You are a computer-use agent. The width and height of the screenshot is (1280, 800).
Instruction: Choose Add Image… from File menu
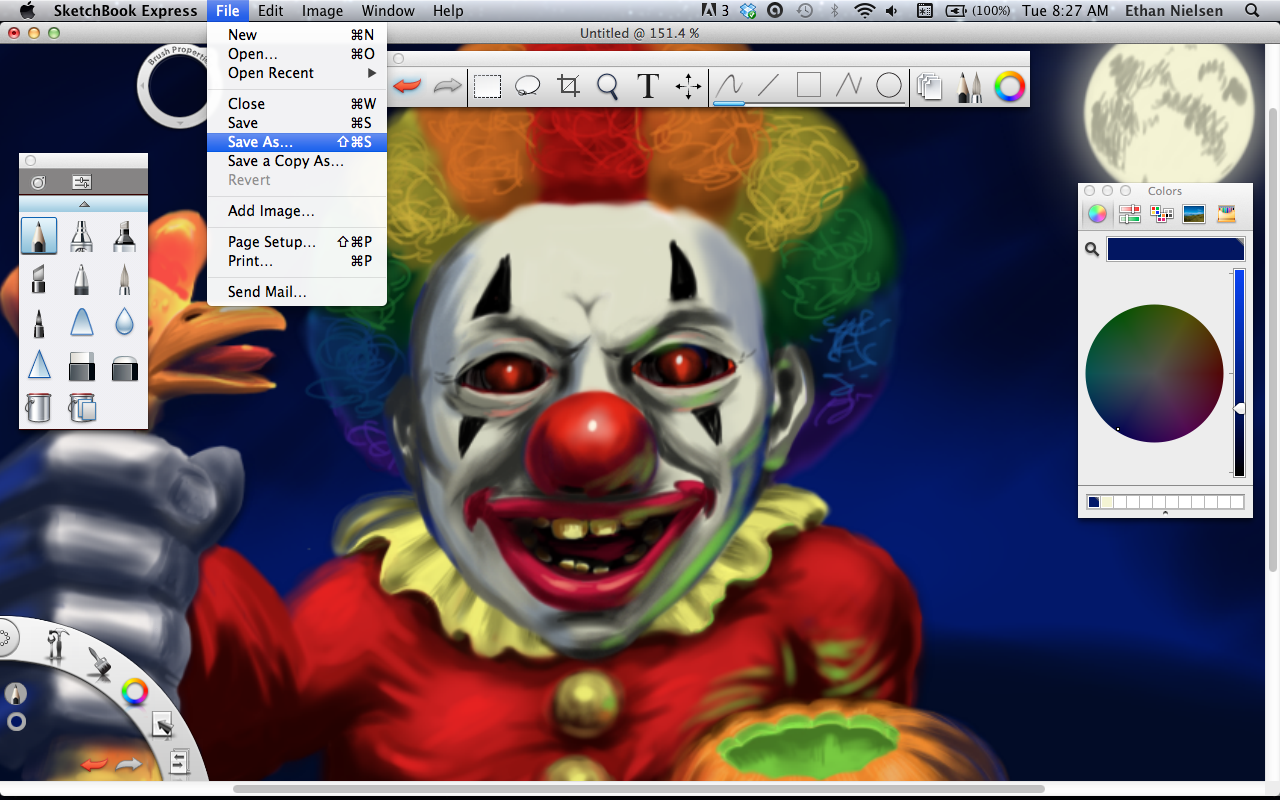tap(297, 211)
